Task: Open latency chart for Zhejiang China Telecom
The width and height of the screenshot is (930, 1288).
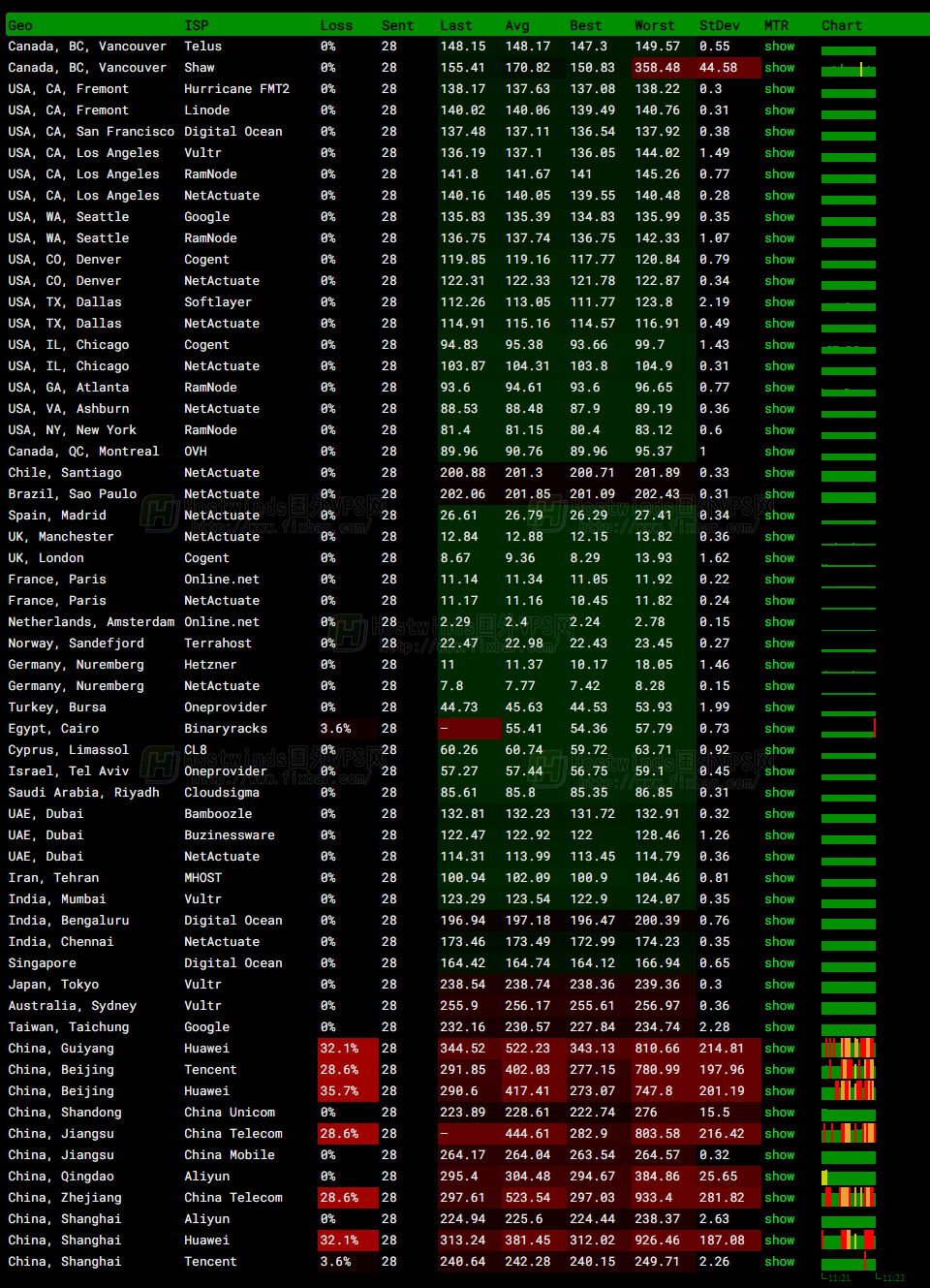Action: [x=849, y=1197]
